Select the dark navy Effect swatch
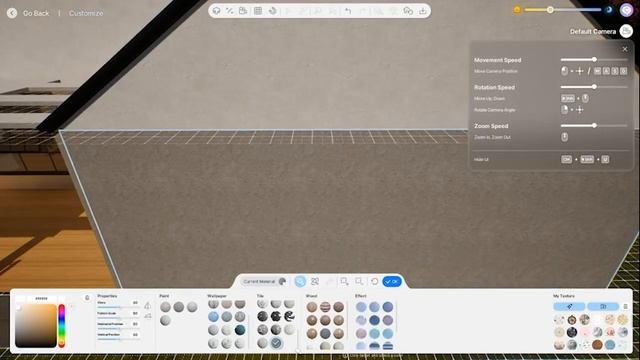Screen dimensions: 640x360 pos(374,320)
